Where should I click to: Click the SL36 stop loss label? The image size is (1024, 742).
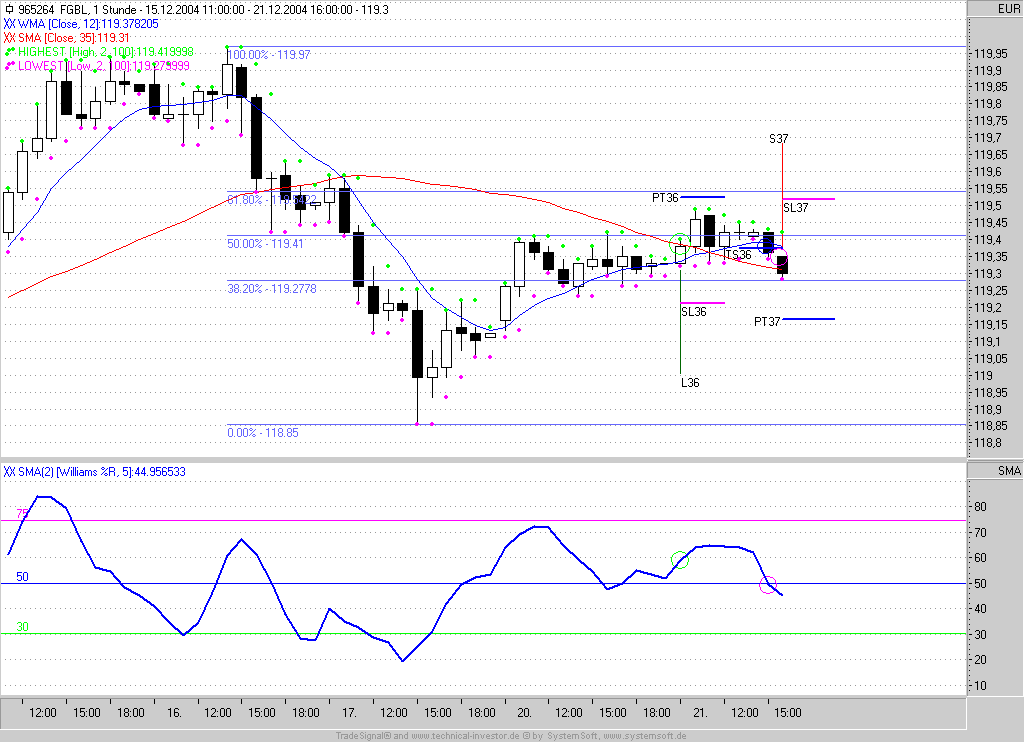click(x=694, y=312)
